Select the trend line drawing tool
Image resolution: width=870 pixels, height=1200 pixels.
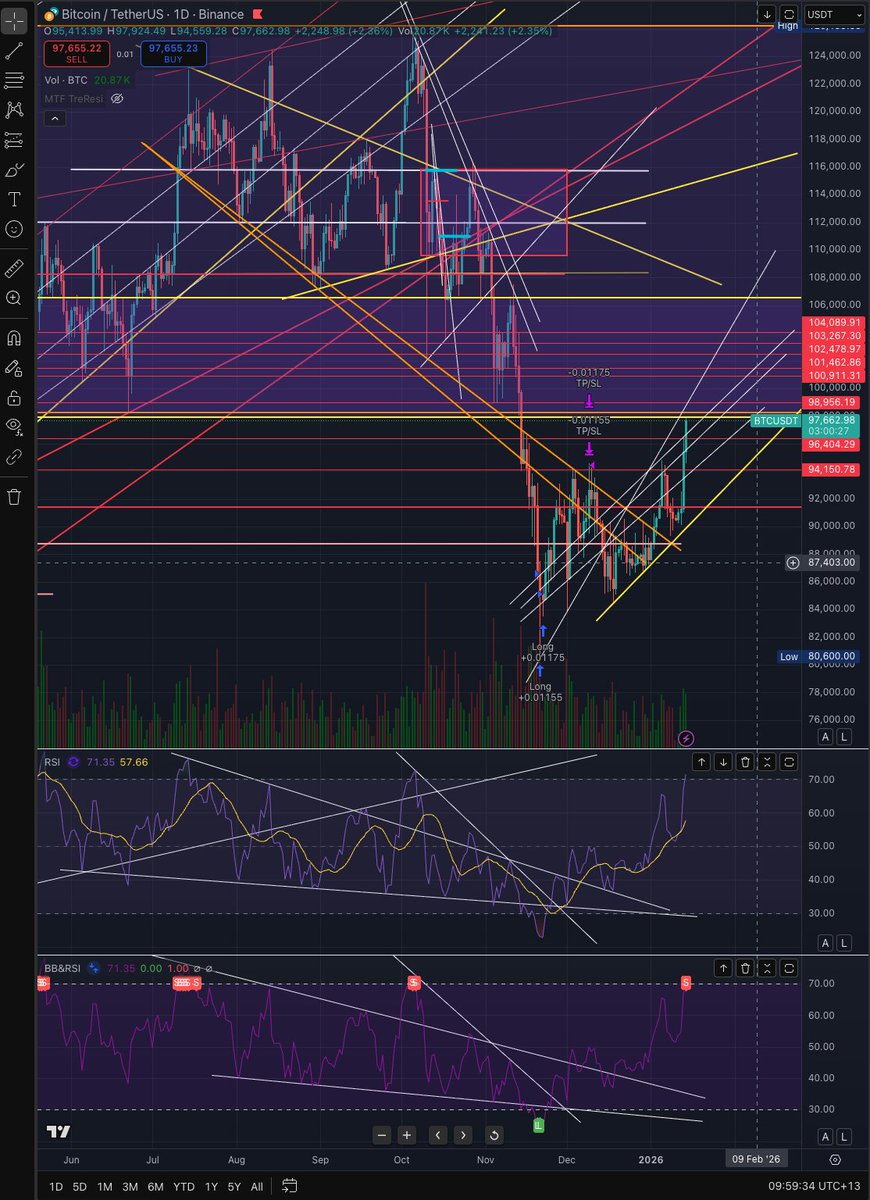(x=14, y=49)
